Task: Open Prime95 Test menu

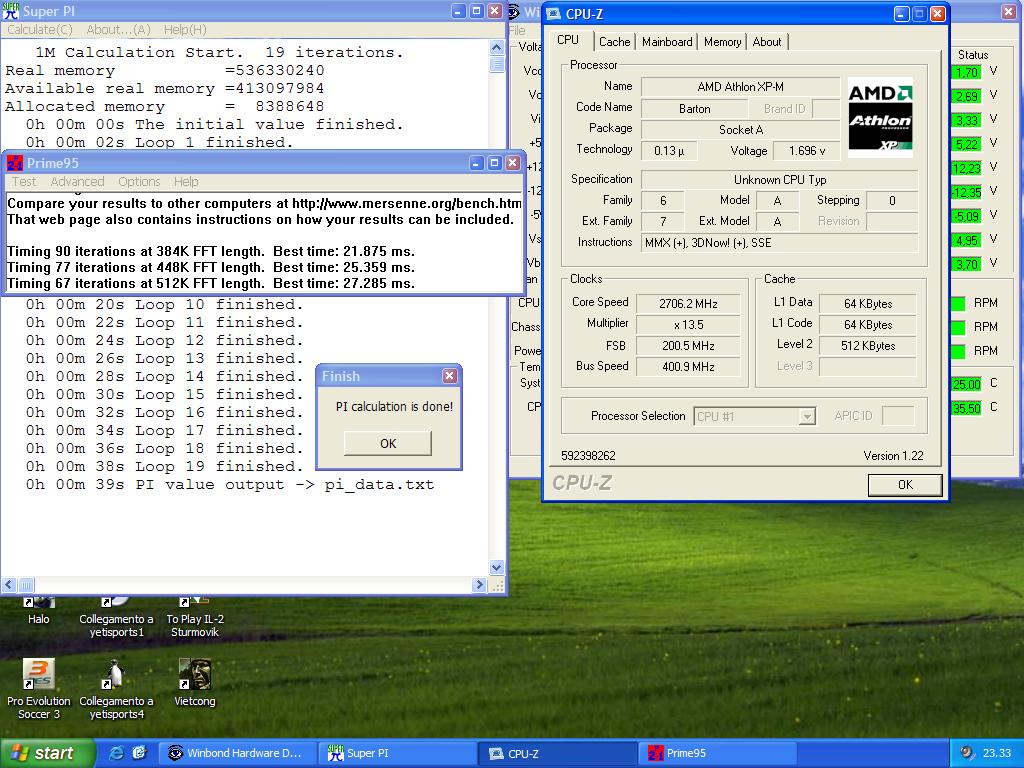Action: pos(24,182)
